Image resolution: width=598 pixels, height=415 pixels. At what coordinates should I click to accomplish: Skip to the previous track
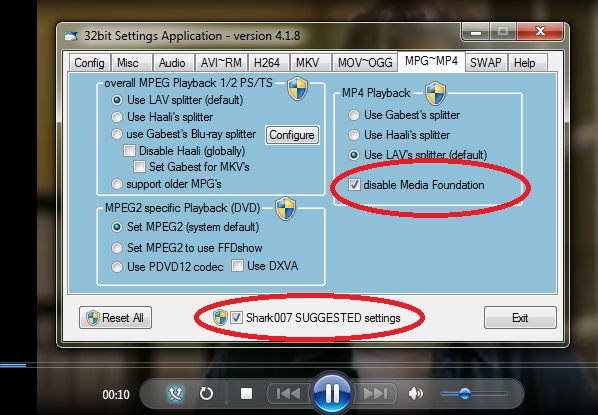pos(288,394)
